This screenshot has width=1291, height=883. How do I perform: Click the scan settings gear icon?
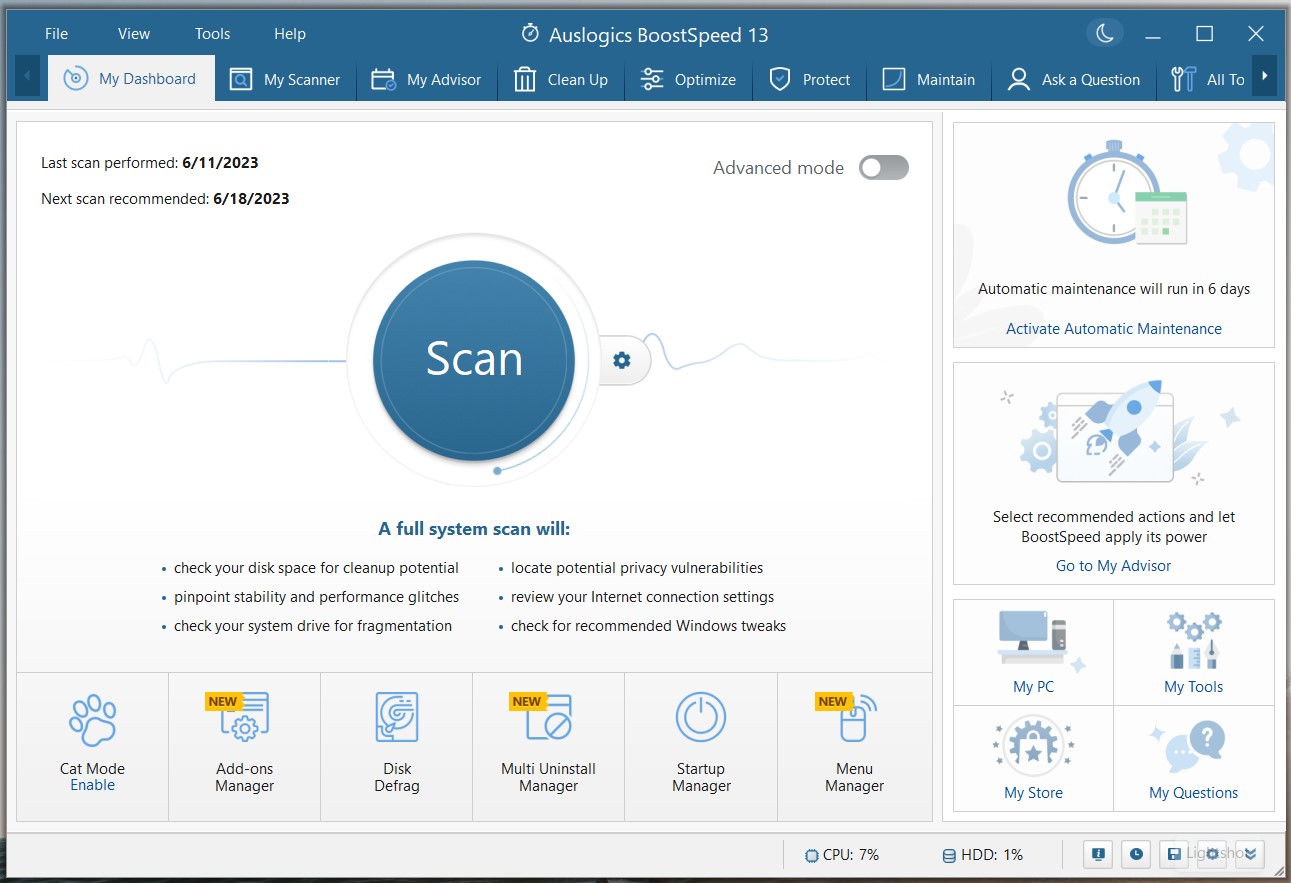[x=622, y=360]
